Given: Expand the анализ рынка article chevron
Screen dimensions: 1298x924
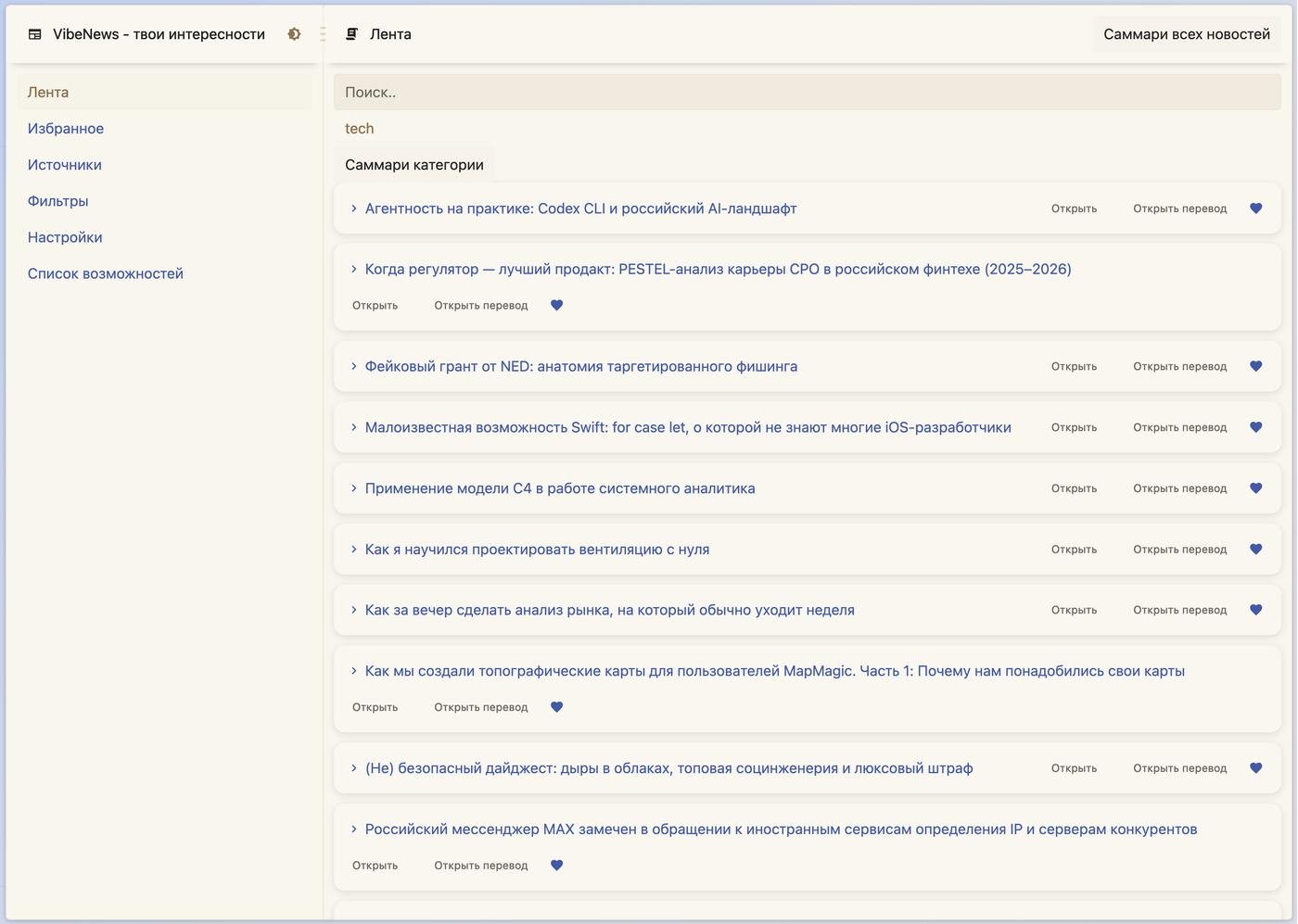Looking at the screenshot, I should click(x=353, y=610).
